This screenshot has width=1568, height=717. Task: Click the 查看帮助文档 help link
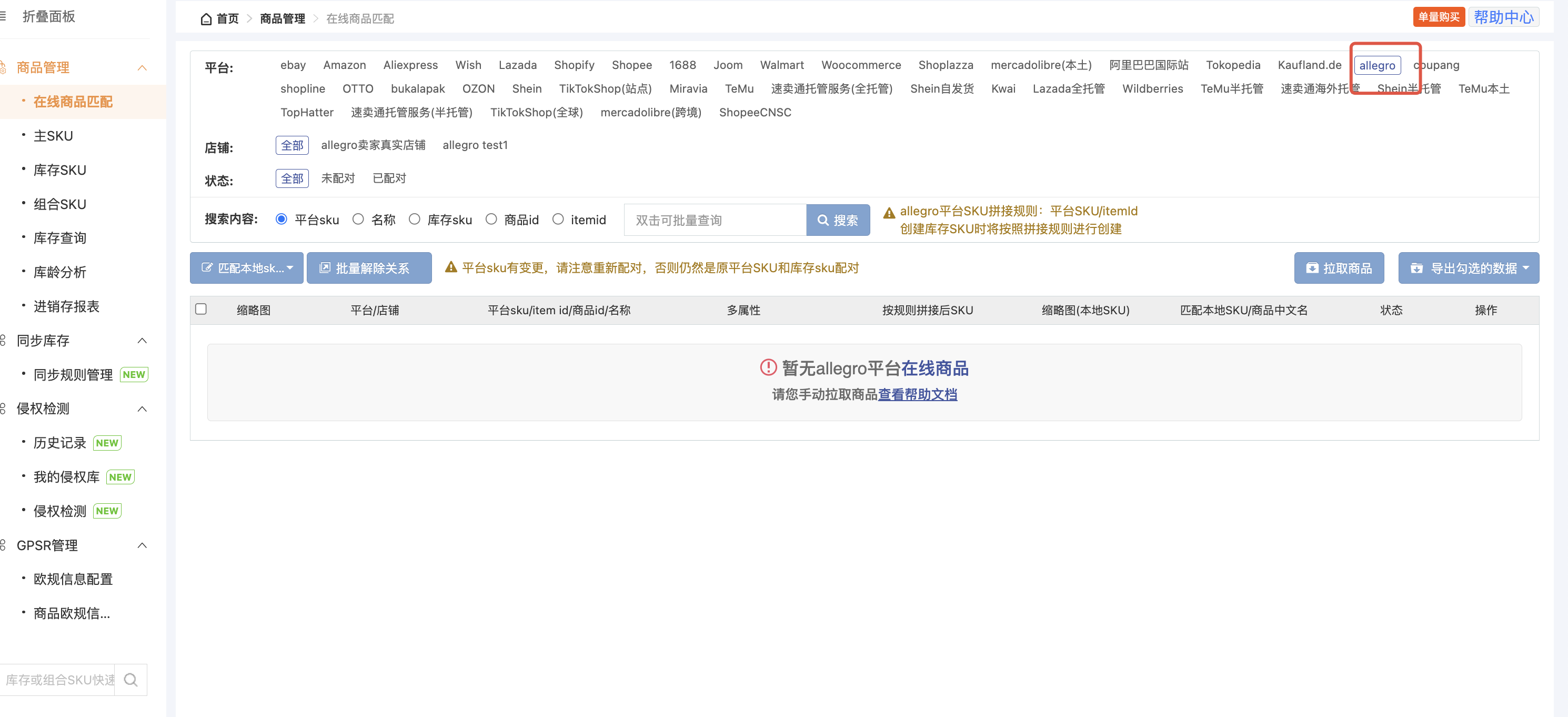917,395
